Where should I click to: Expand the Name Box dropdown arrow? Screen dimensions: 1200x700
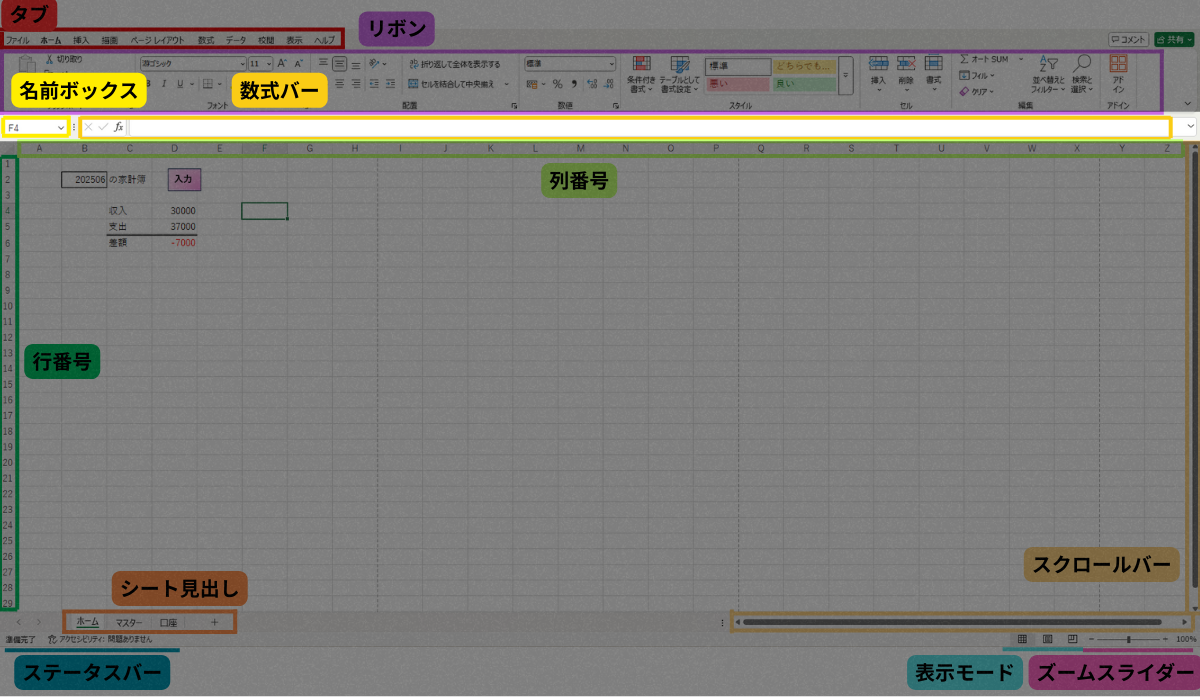pos(60,127)
